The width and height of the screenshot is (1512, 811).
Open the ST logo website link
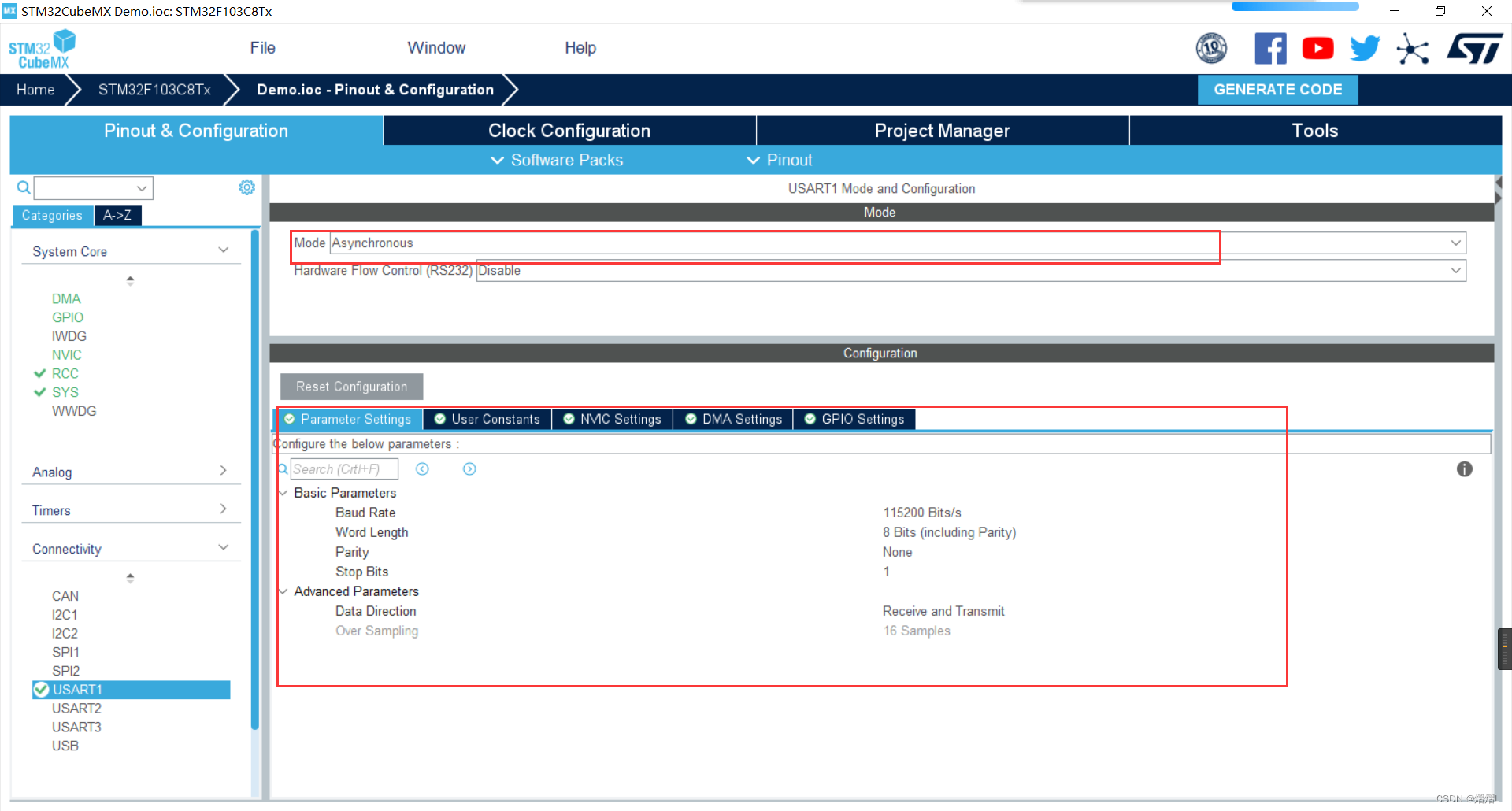click(x=1474, y=49)
